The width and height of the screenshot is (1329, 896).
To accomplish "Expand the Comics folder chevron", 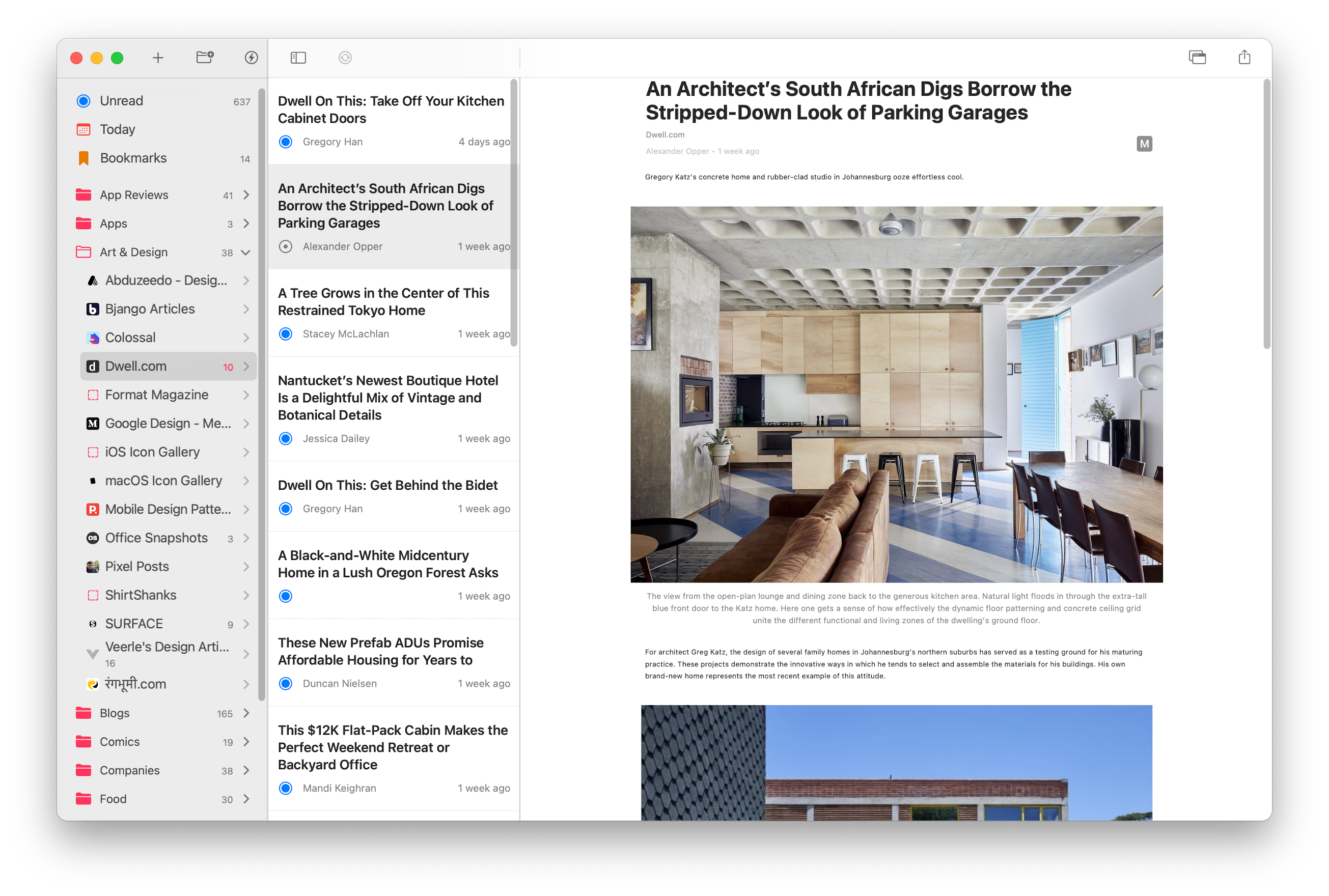I will tap(246, 741).
